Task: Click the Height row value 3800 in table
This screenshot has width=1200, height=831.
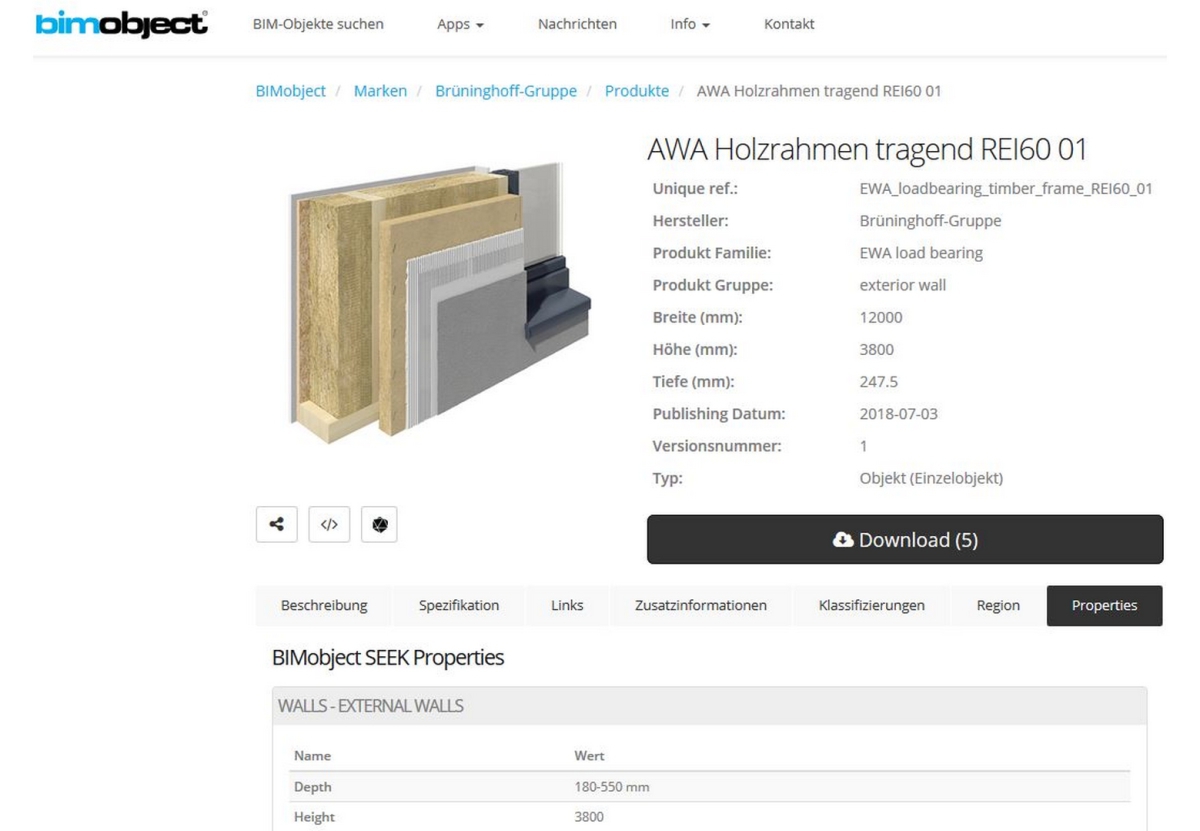Action: tap(589, 817)
